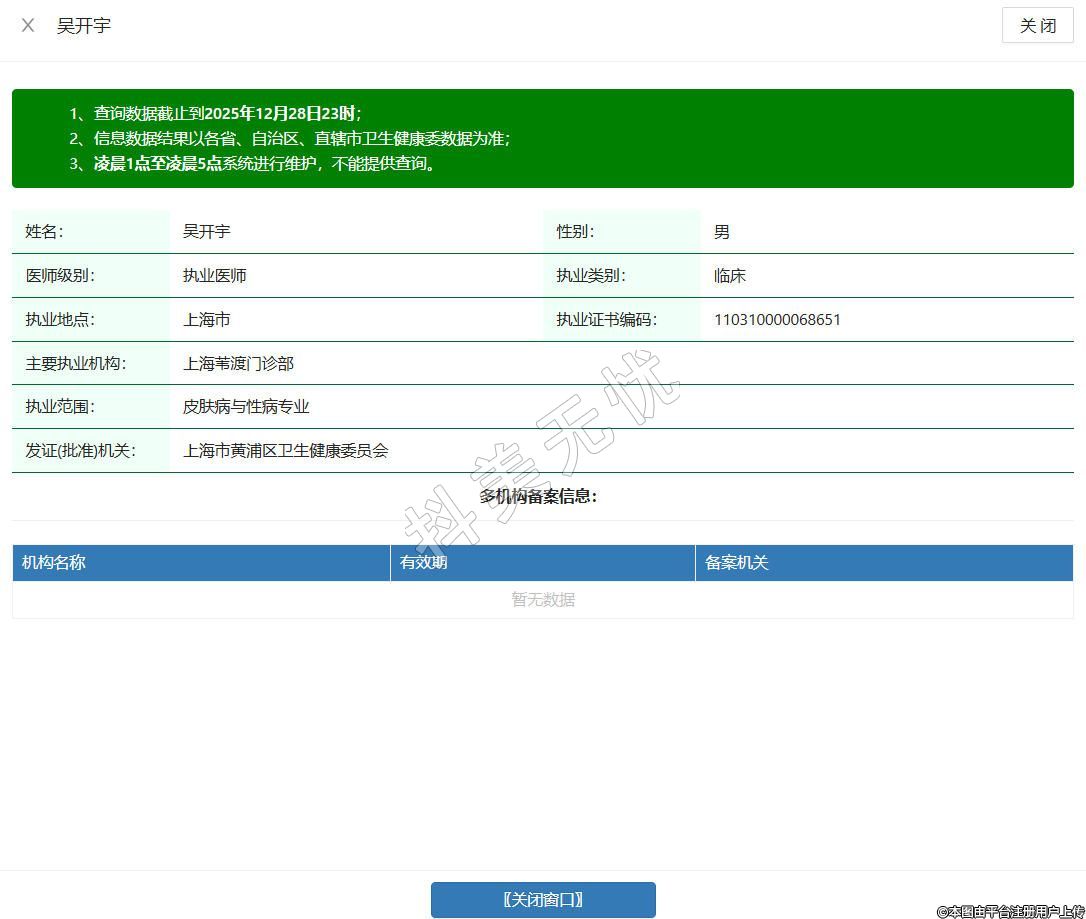Screen dimensions: 1086x919
Task: Click the 执业地点 value 上海市
Action: [207, 320]
